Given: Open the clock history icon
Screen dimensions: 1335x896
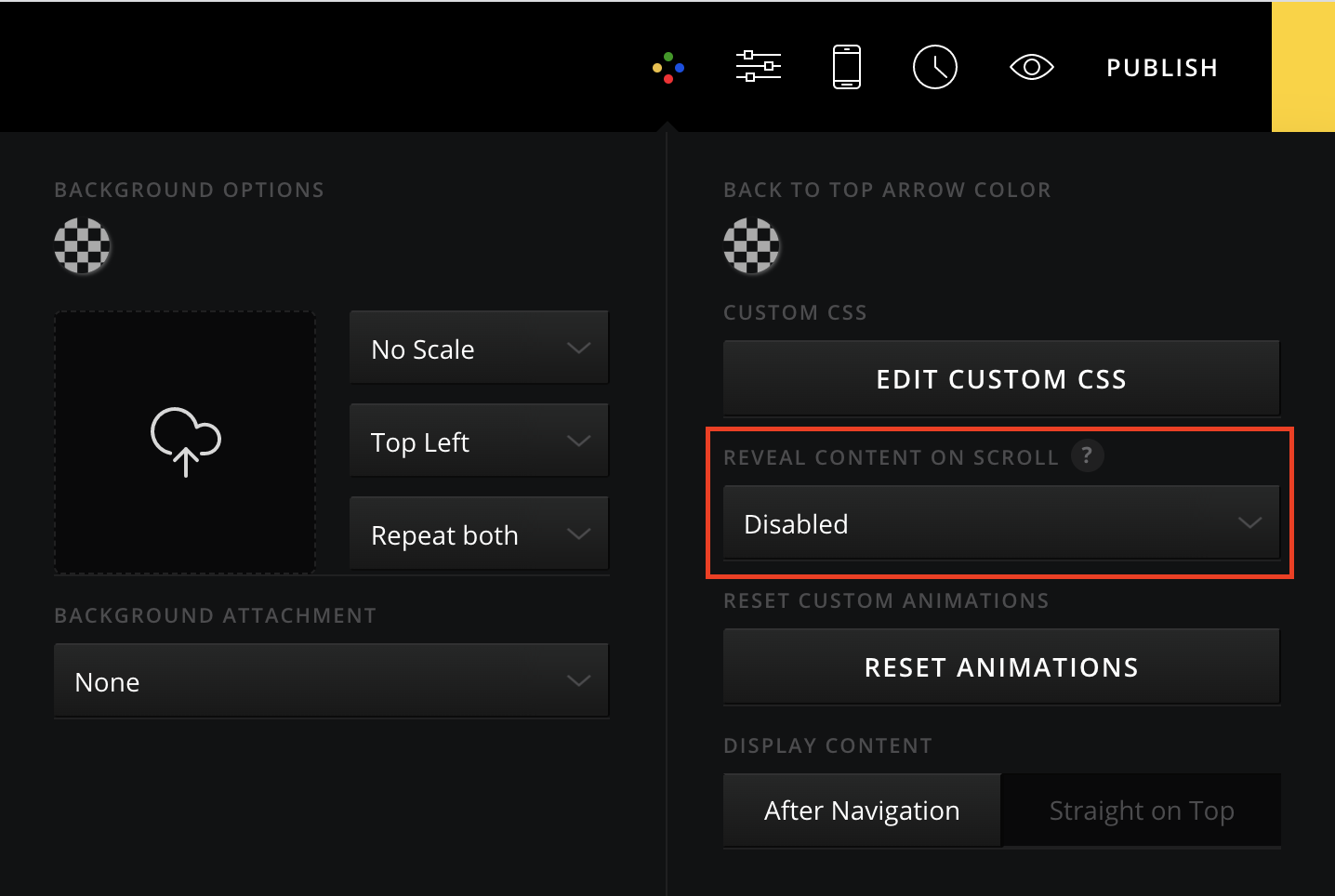Looking at the screenshot, I should 934,67.
